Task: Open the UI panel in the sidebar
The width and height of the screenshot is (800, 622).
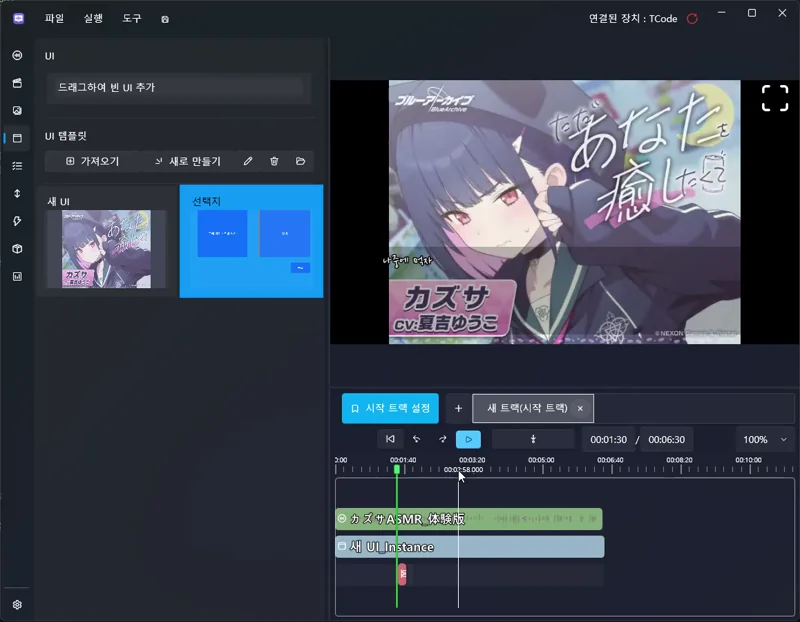Action: tap(16, 138)
